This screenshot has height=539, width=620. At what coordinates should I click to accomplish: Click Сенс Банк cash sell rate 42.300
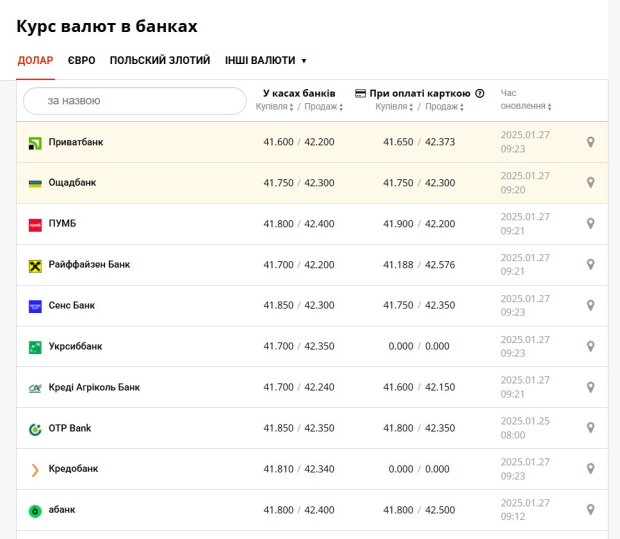click(319, 305)
